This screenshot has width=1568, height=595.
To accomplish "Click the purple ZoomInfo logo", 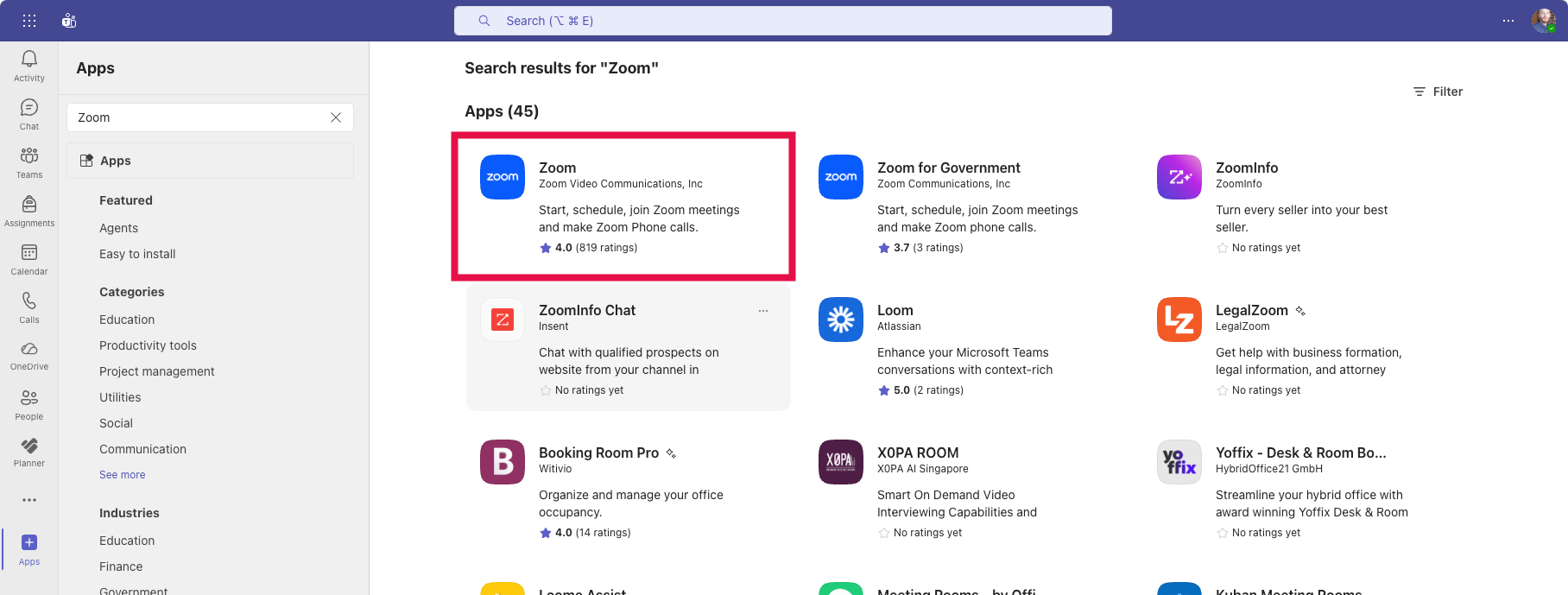I will (1179, 177).
